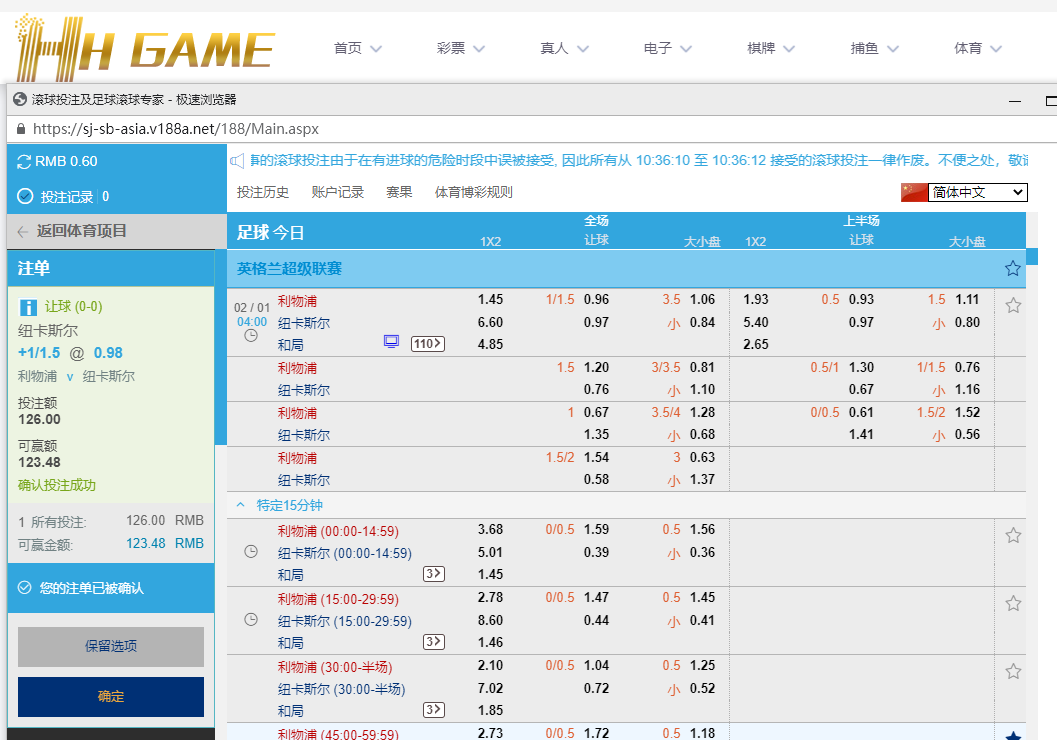1057x740 pixels.
Task: Click the back arrow beside 返回体育项目
Action: pyautogui.click(x=23, y=231)
